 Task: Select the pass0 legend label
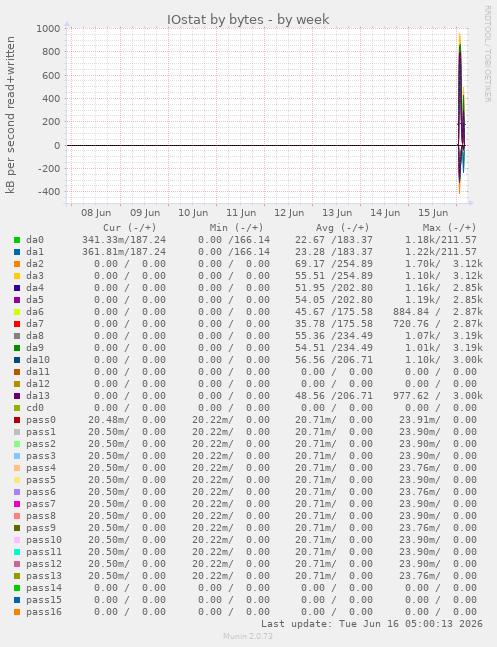(40, 420)
